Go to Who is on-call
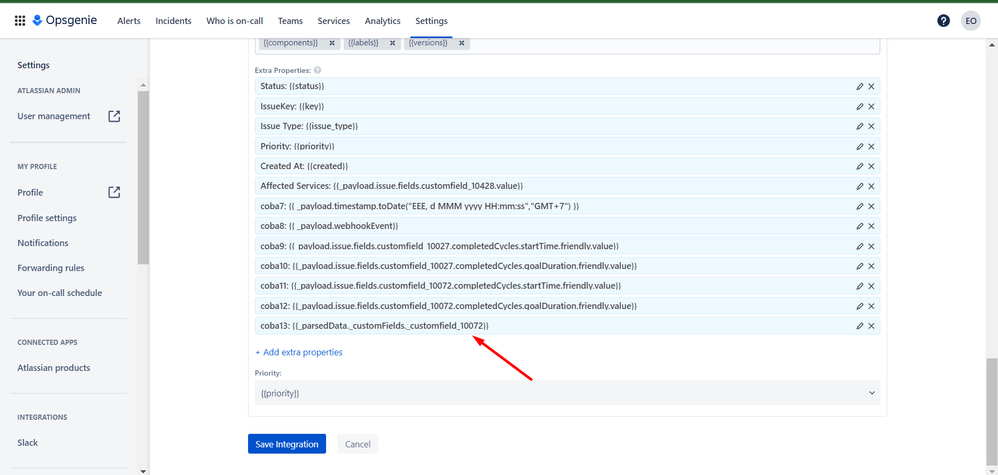Screen dimensions: 998x475 click(235, 21)
